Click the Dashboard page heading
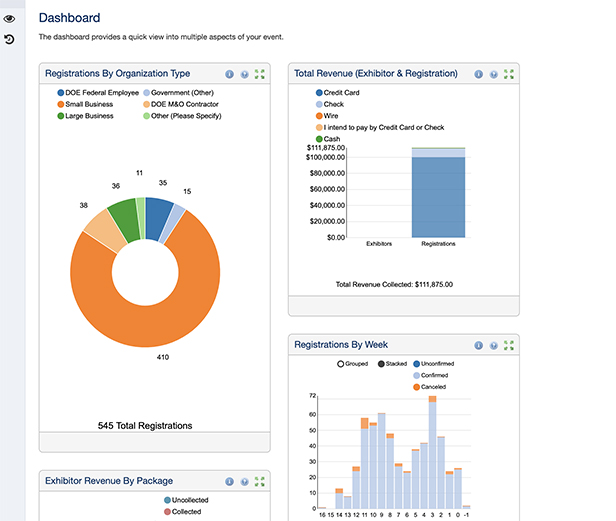 tap(70, 18)
